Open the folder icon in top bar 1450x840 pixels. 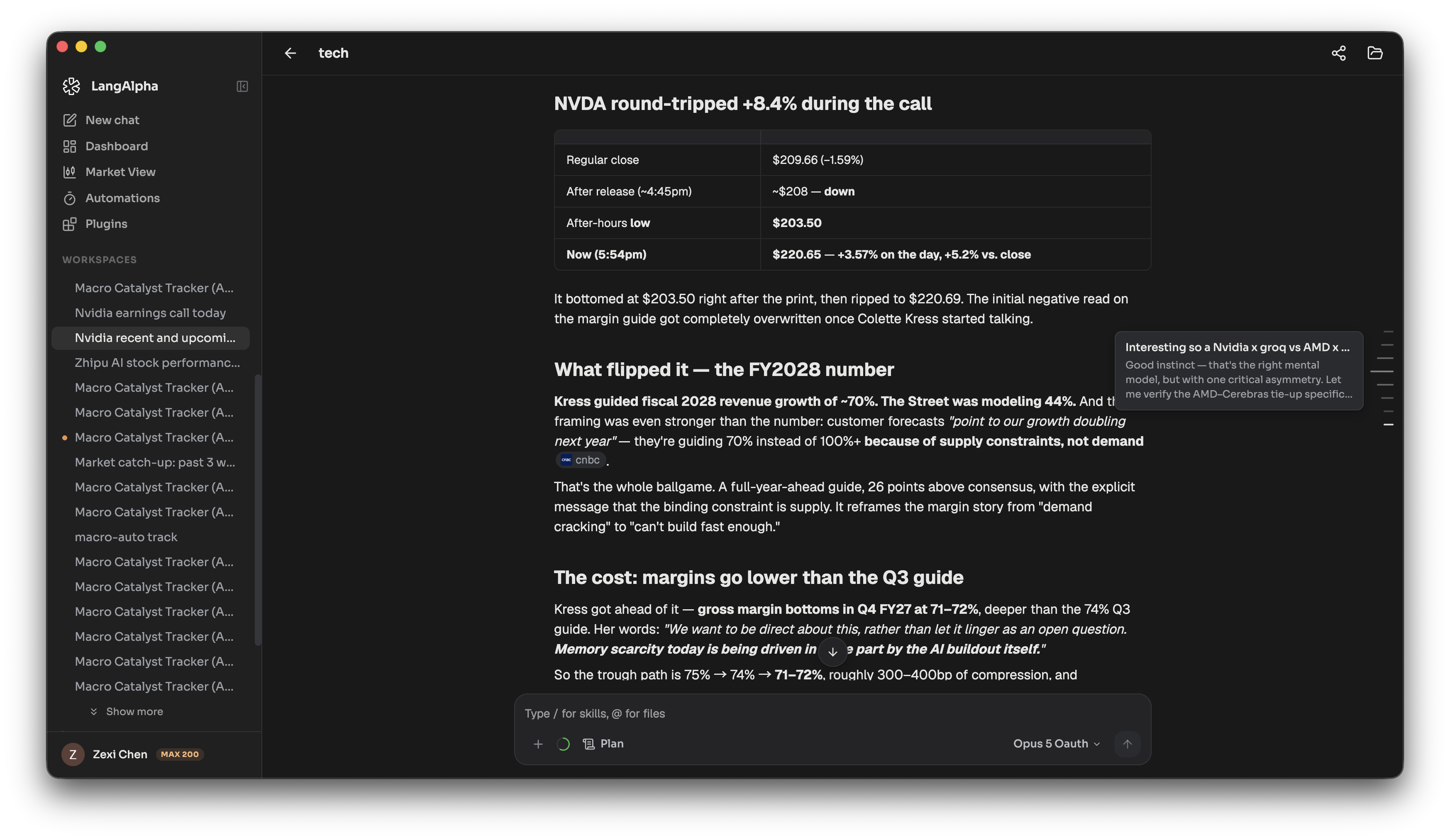click(1374, 53)
